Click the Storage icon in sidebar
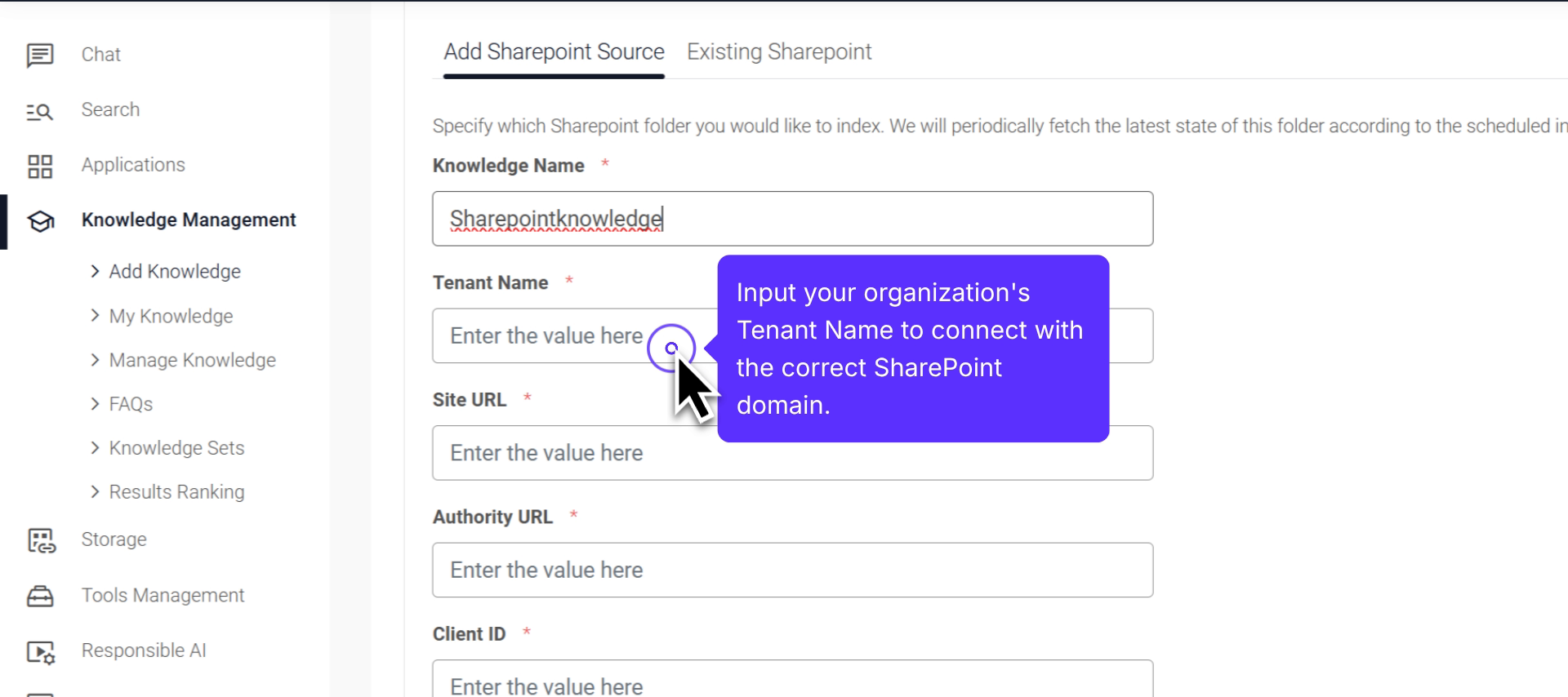This screenshot has height=697, width=1568. coord(41,540)
